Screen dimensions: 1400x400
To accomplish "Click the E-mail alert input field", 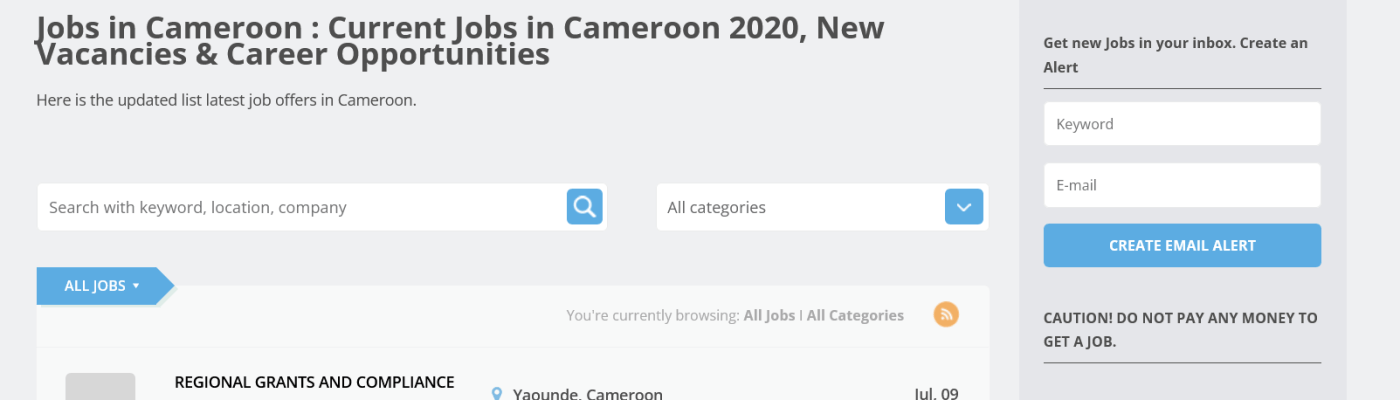I will click(1182, 185).
